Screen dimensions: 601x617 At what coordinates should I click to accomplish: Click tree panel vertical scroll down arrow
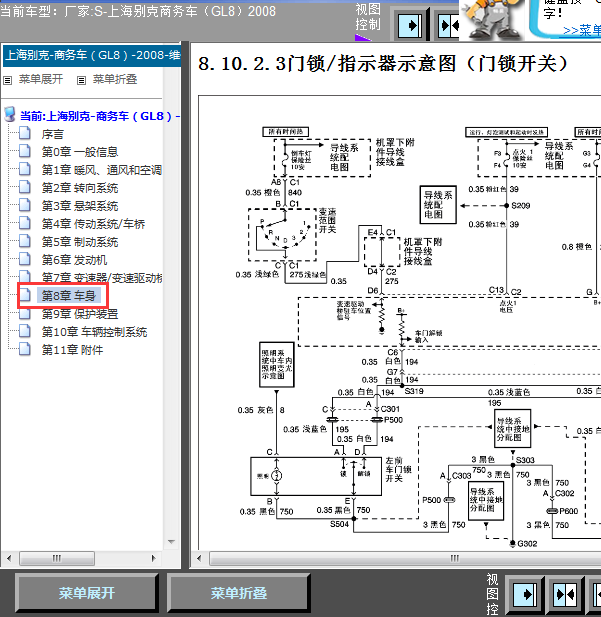click(x=171, y=542)
